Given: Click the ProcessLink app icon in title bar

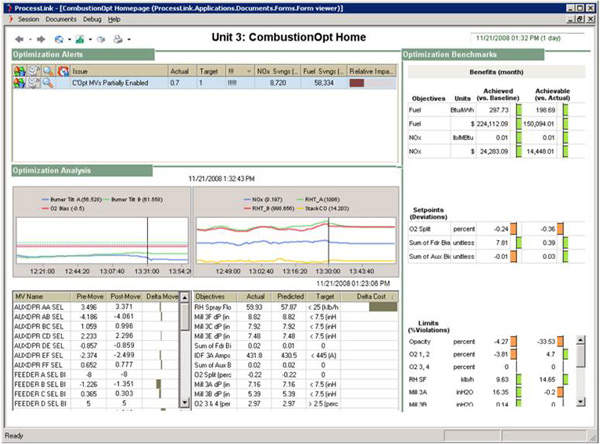Looking at the screenshot, I should coord(10,8).
